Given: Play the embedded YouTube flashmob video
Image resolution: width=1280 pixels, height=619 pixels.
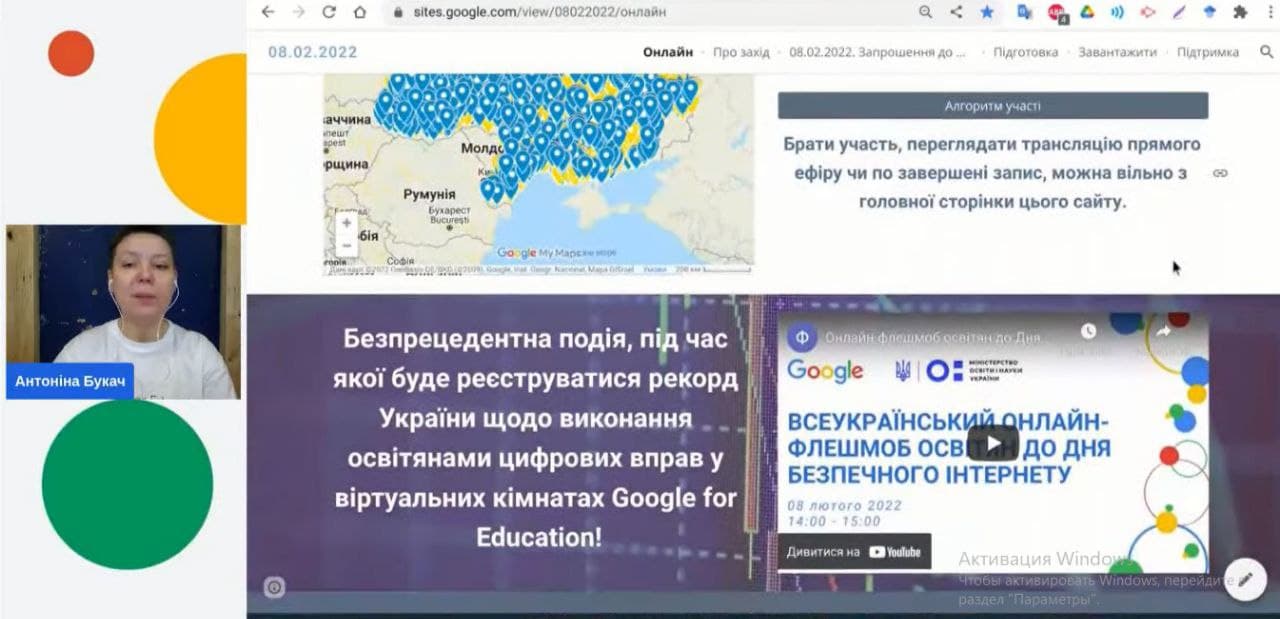Looking at the screenshot, I should click(x=993, y=443).
